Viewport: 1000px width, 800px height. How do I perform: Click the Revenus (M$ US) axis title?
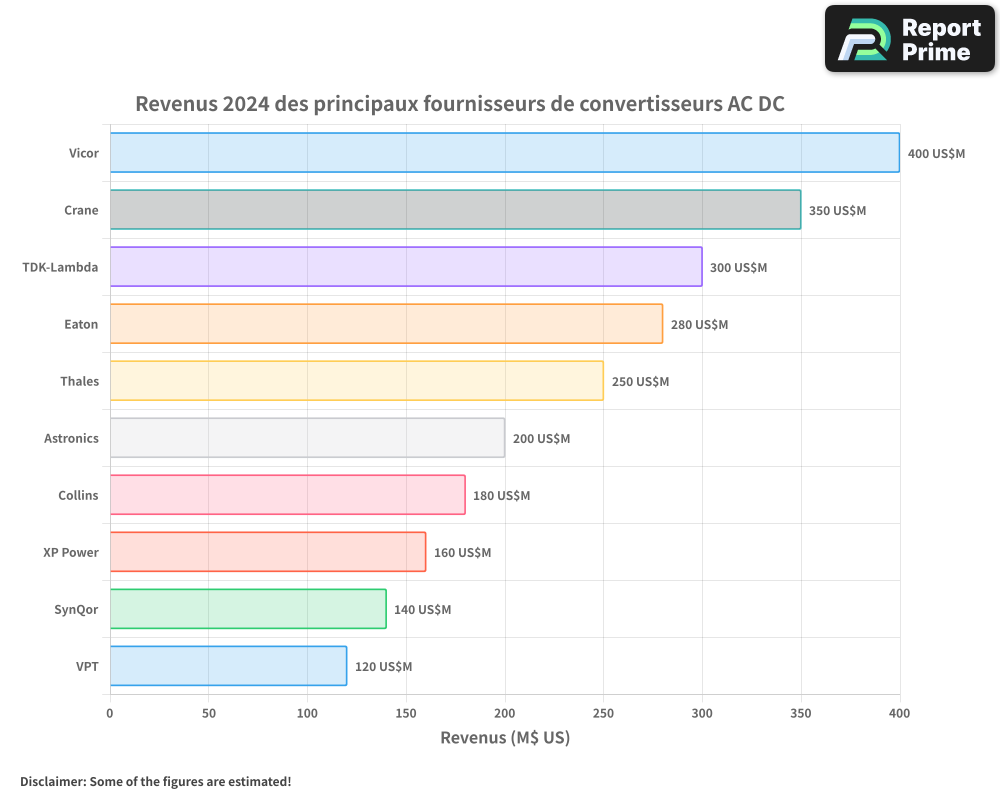[x=505, y=738]
